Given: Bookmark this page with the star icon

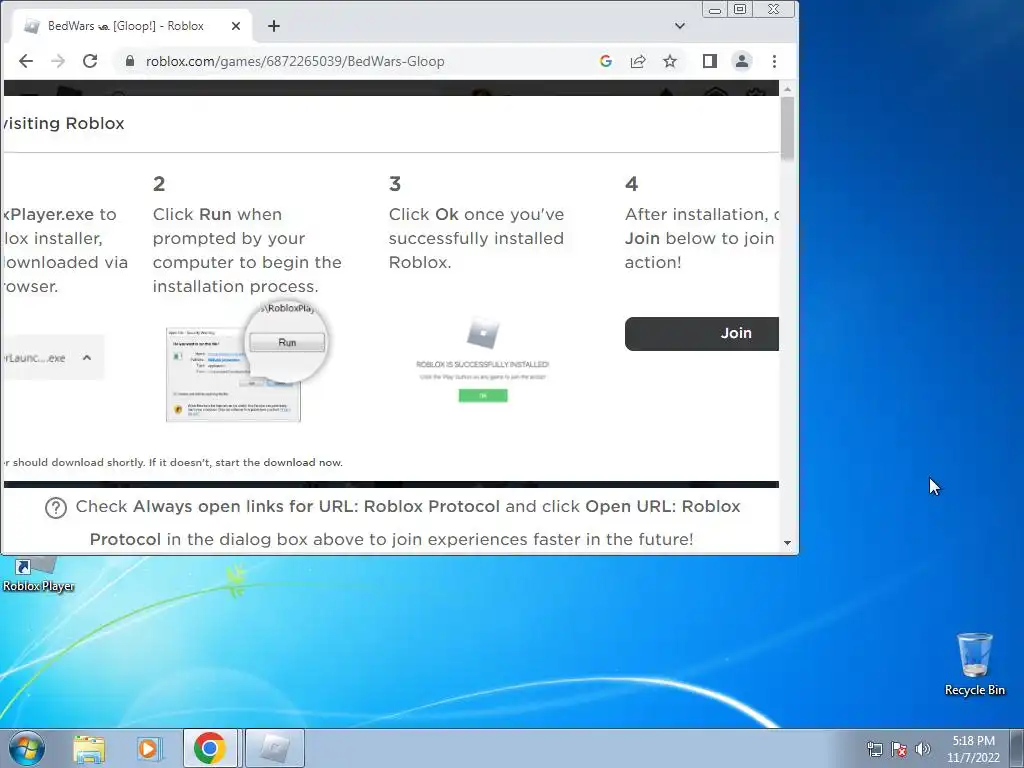Looking at the screenshot, I should pyautogui.click(x=670, y=61).
